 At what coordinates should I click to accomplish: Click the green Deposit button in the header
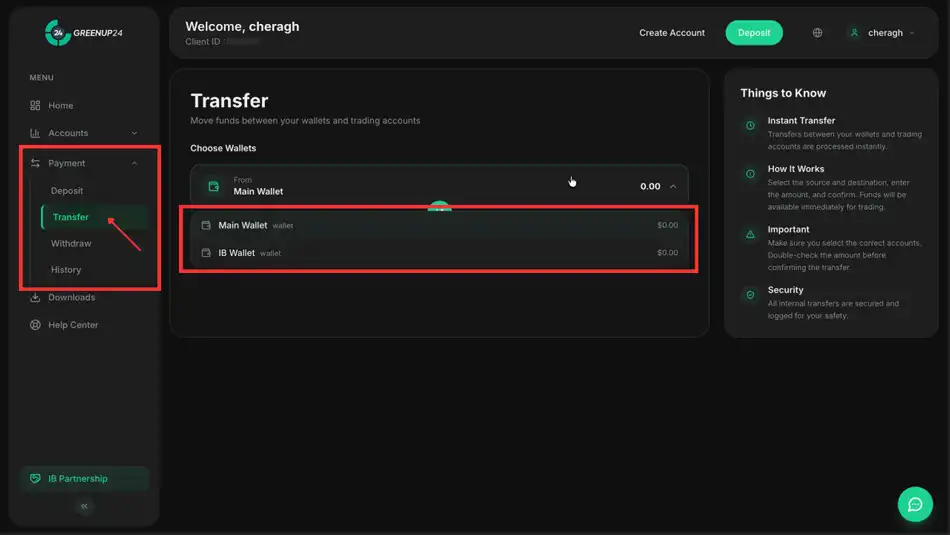click(754, 33)
